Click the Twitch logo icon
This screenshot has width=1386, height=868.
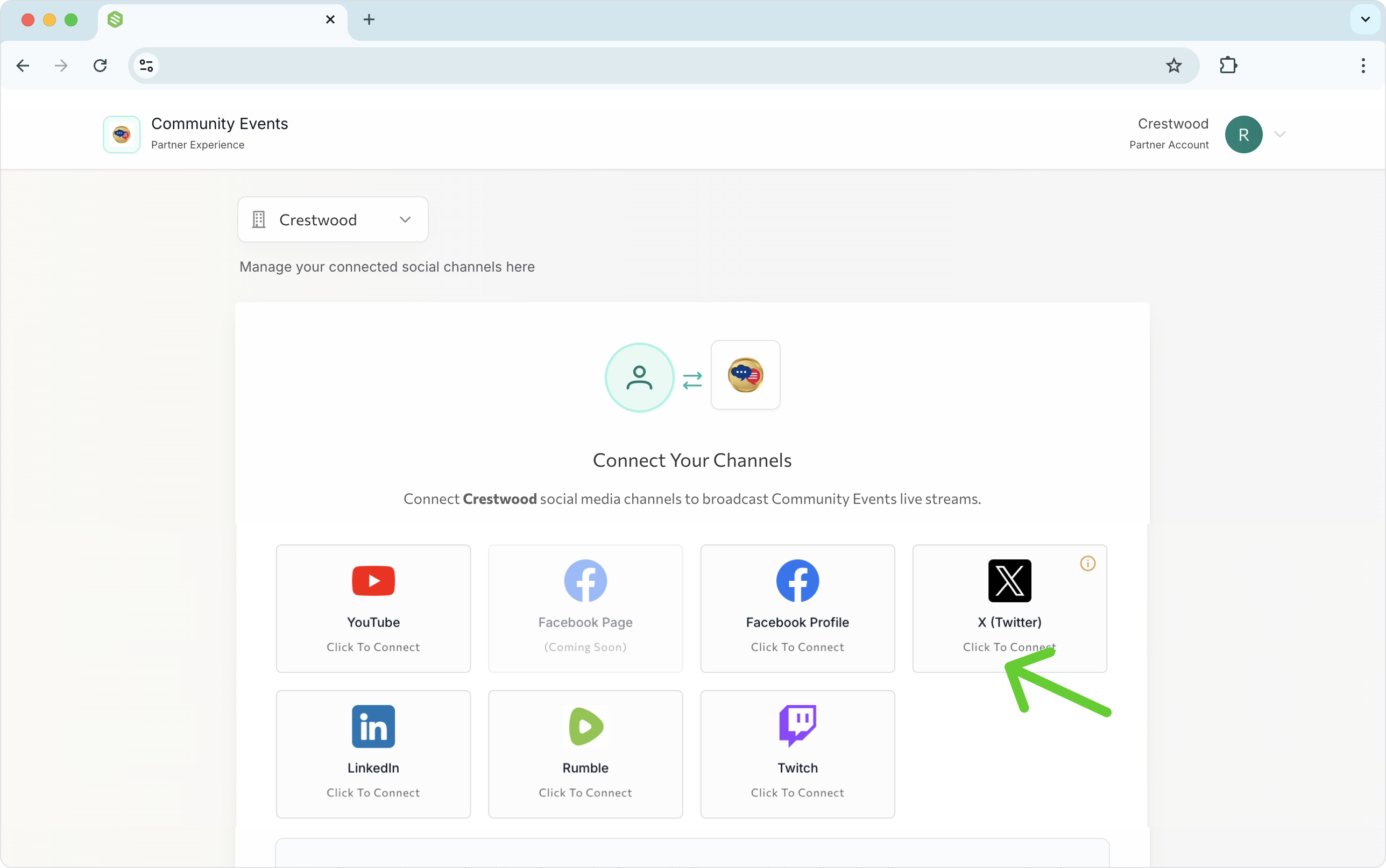coord(797,726)
